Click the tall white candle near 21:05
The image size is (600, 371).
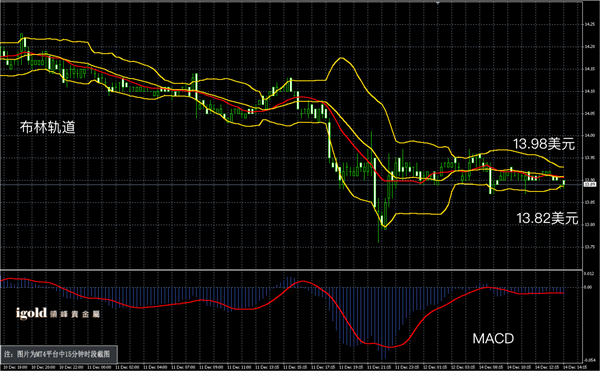point(375,183)
